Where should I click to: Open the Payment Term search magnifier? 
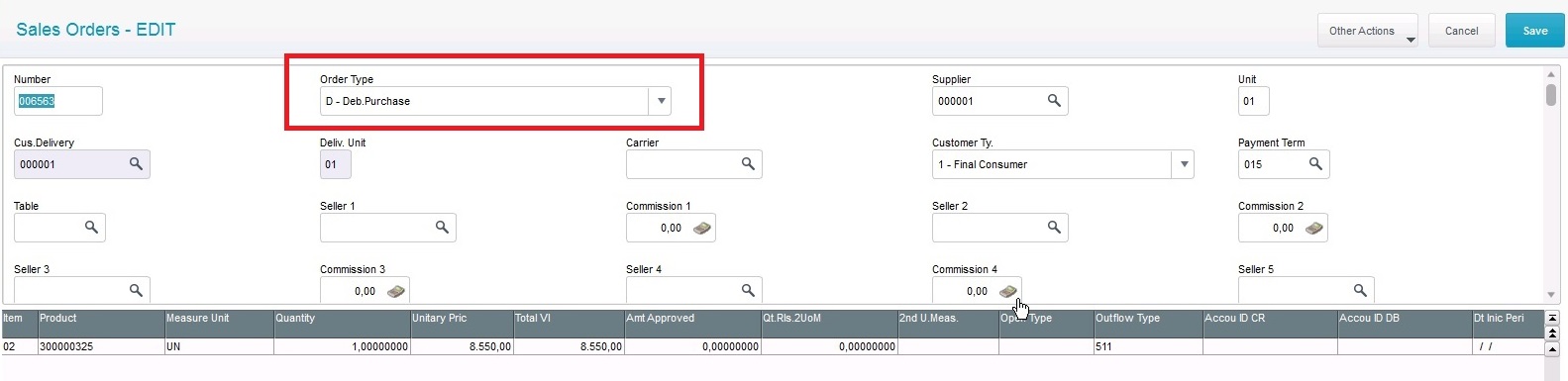1315,164
